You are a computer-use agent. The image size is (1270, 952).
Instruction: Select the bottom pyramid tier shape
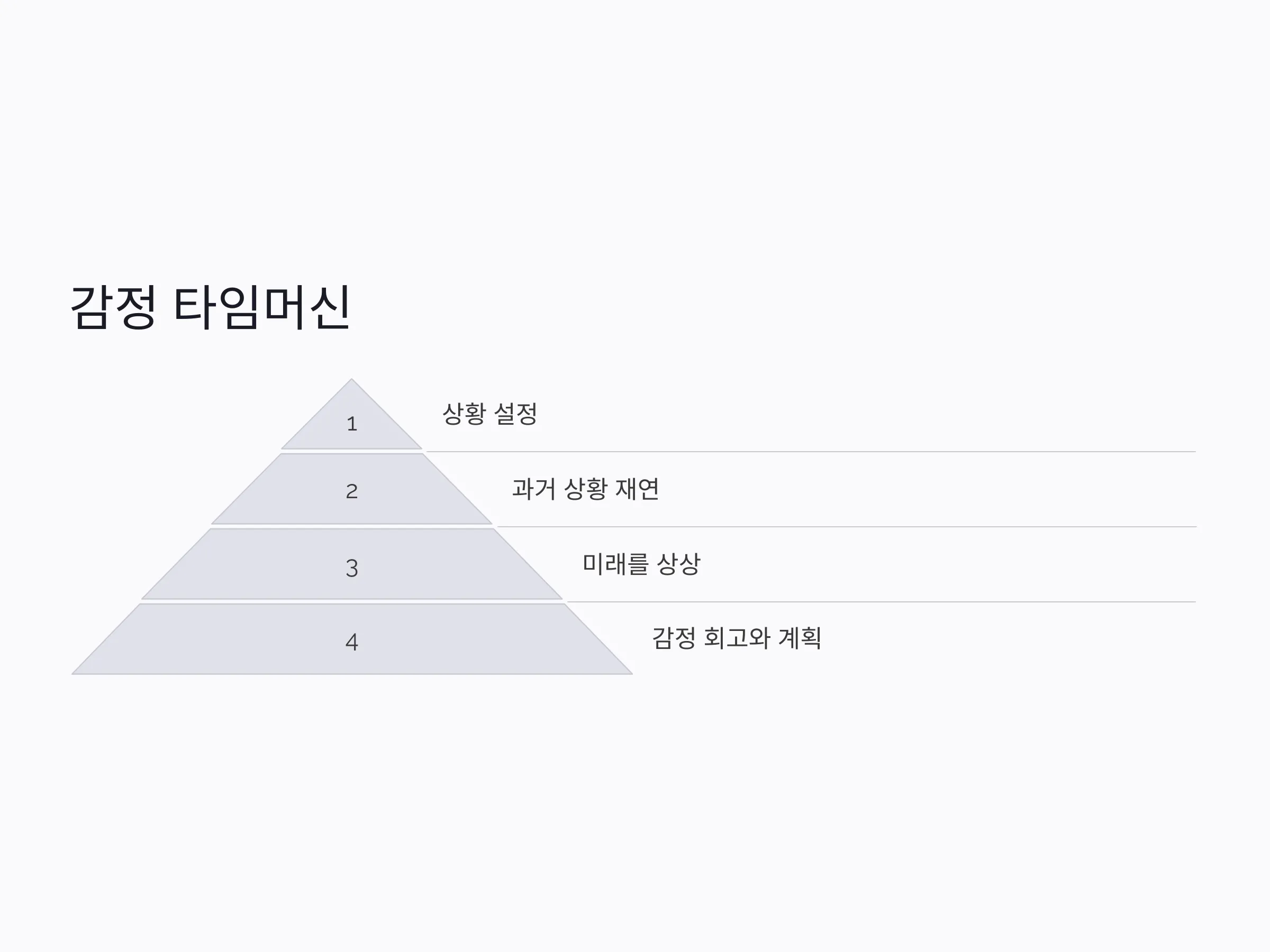tap(352, 639)
